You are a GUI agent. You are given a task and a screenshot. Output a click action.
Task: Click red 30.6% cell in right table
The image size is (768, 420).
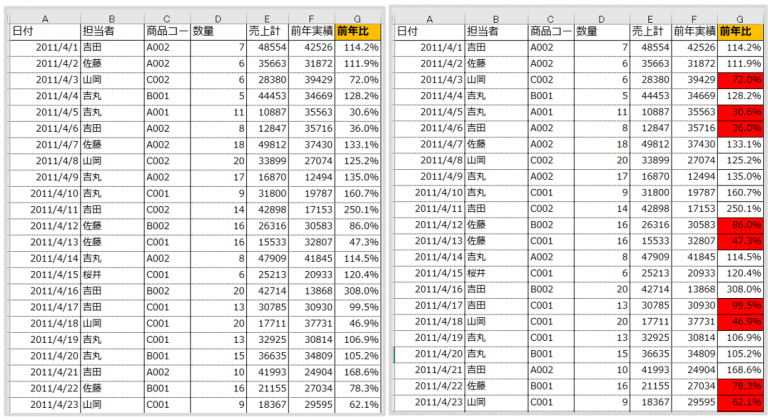[x=740, y=112]
